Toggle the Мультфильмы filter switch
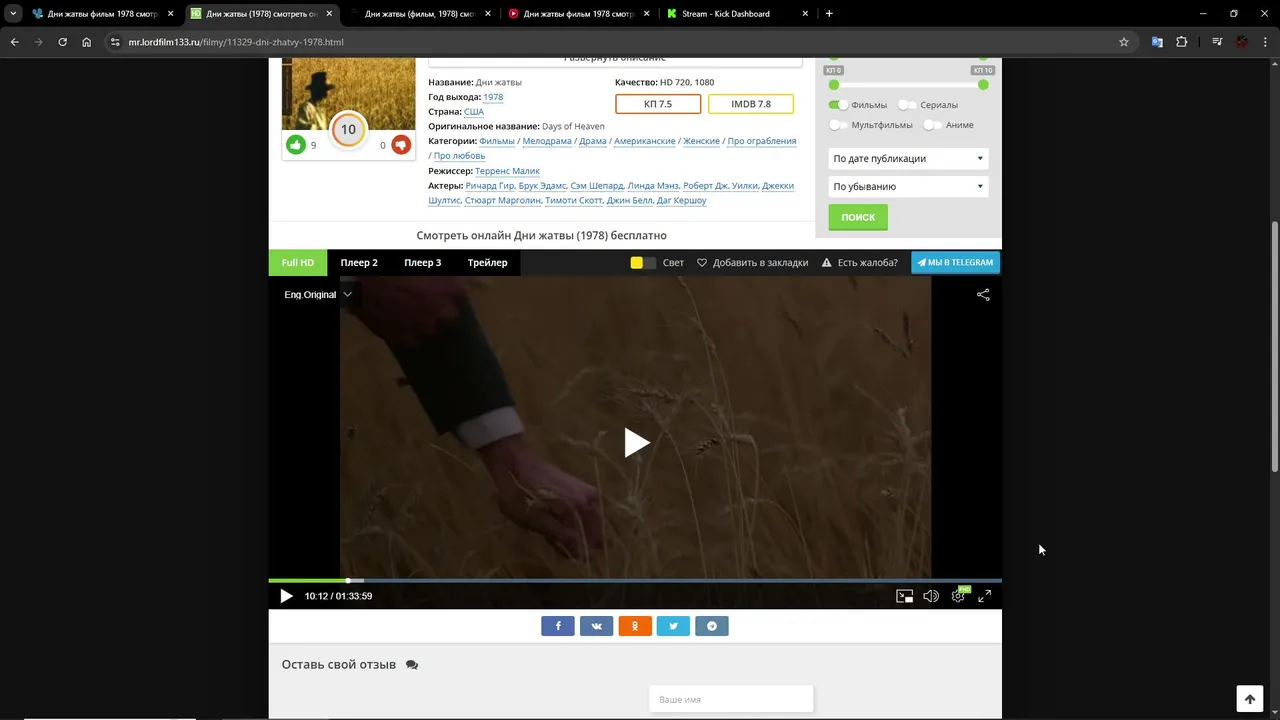This screenshot has width=1280, height=720. click(838, 125)
